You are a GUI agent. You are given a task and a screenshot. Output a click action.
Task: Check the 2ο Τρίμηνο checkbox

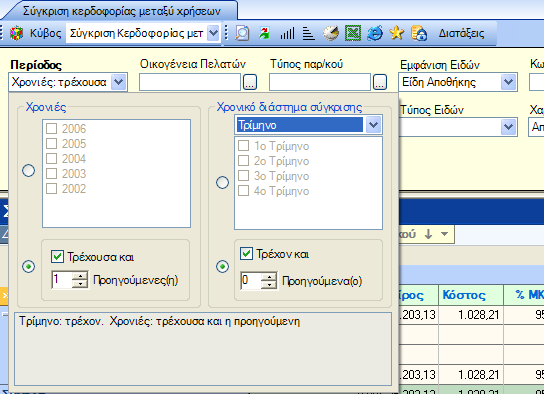[244, 161]
